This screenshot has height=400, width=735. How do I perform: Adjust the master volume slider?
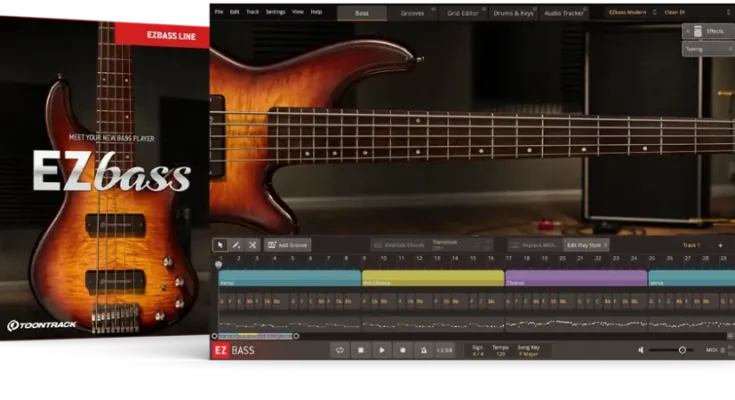point(682,350)
